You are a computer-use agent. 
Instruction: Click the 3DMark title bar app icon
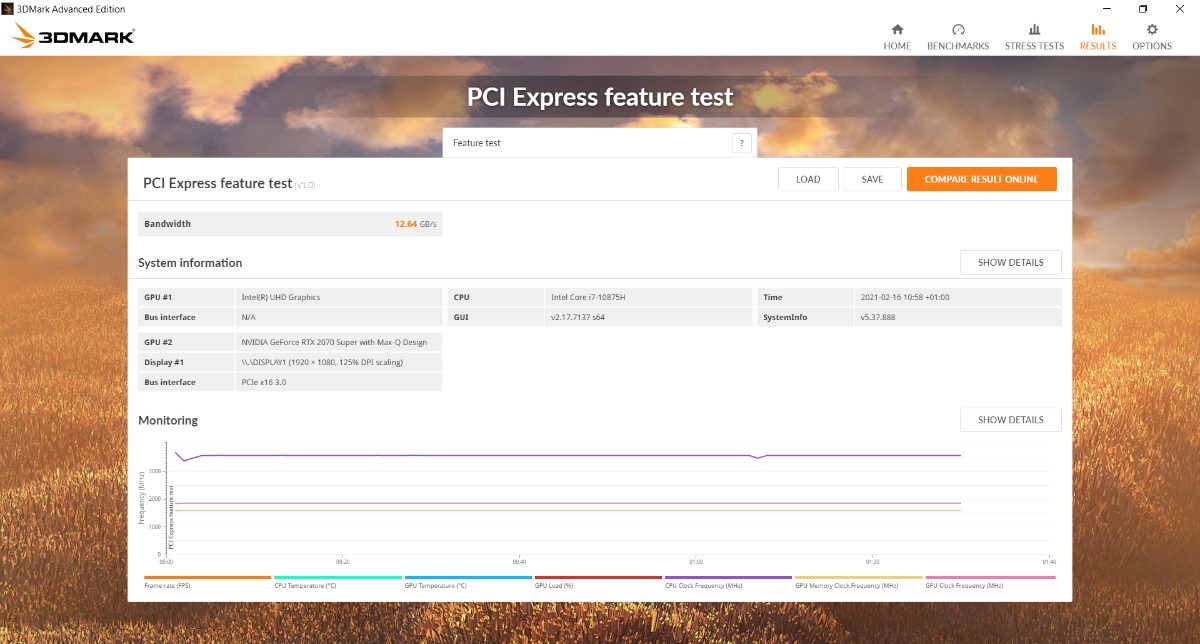click(9, 9)
